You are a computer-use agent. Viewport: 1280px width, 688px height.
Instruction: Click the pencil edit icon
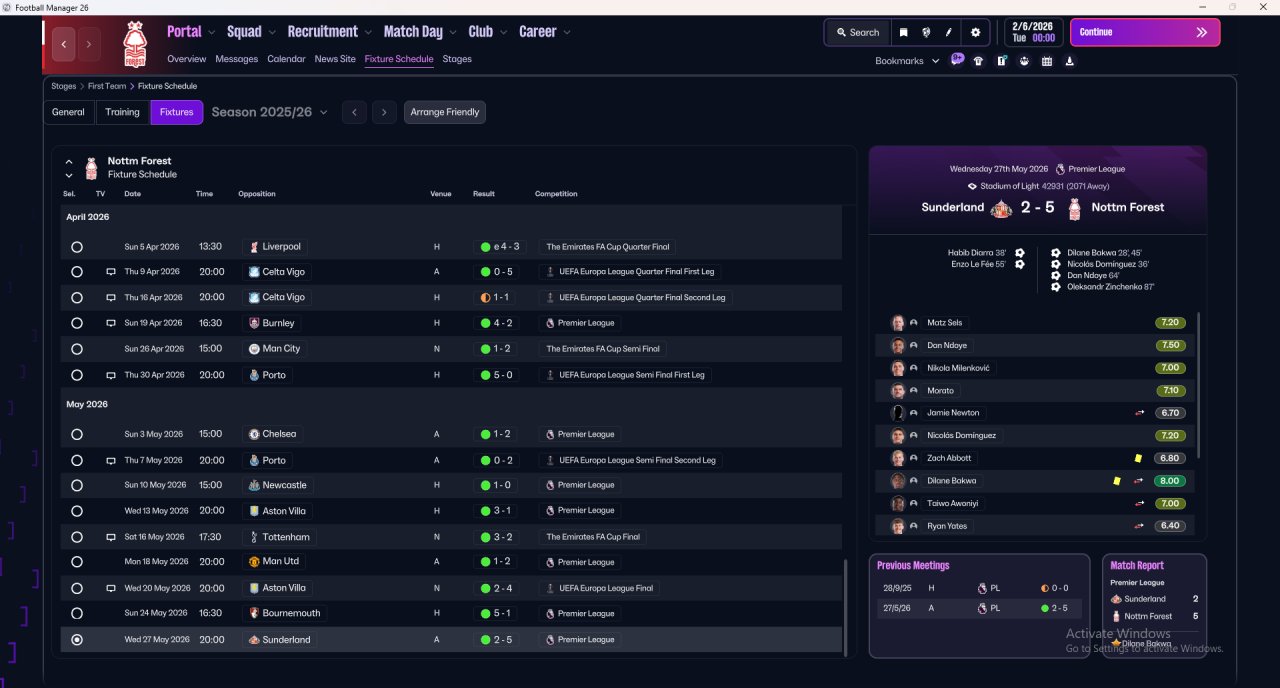[949, 32]
